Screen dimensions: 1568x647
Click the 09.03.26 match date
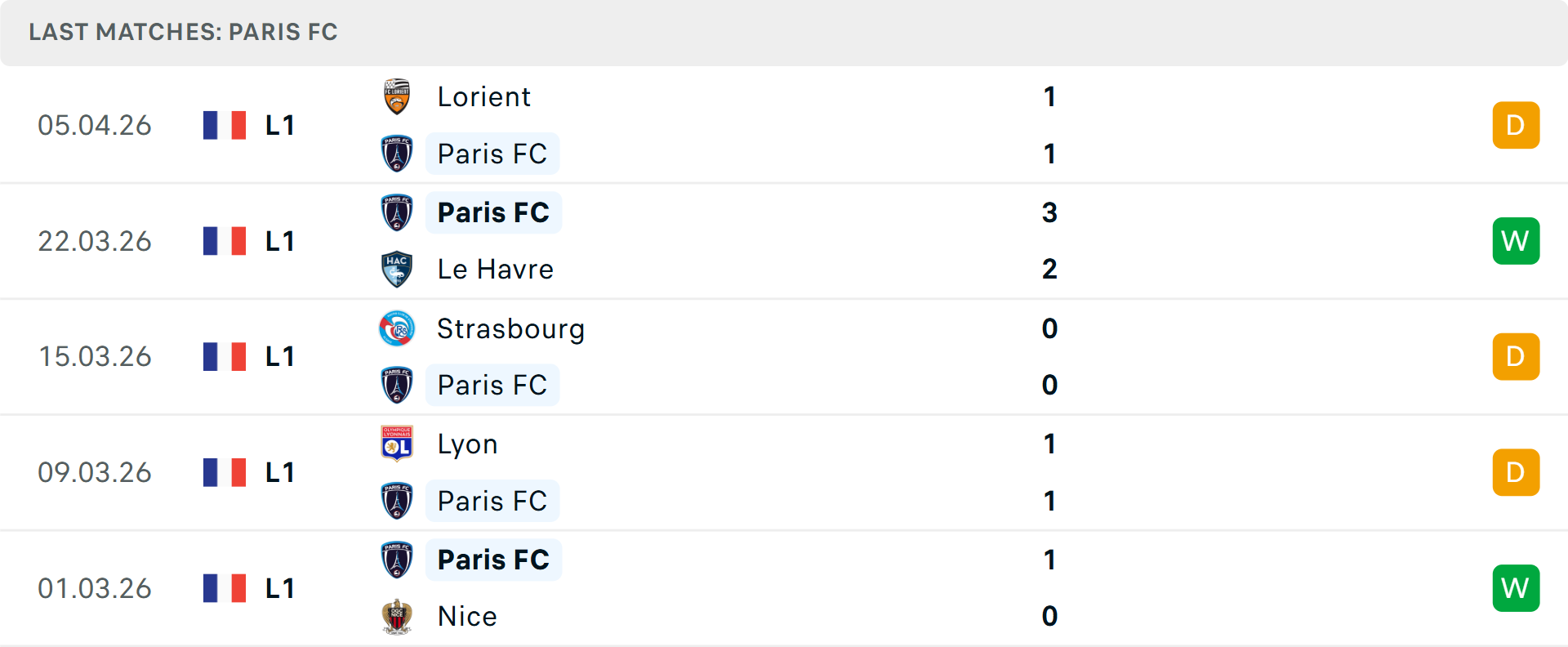point(95,472)
